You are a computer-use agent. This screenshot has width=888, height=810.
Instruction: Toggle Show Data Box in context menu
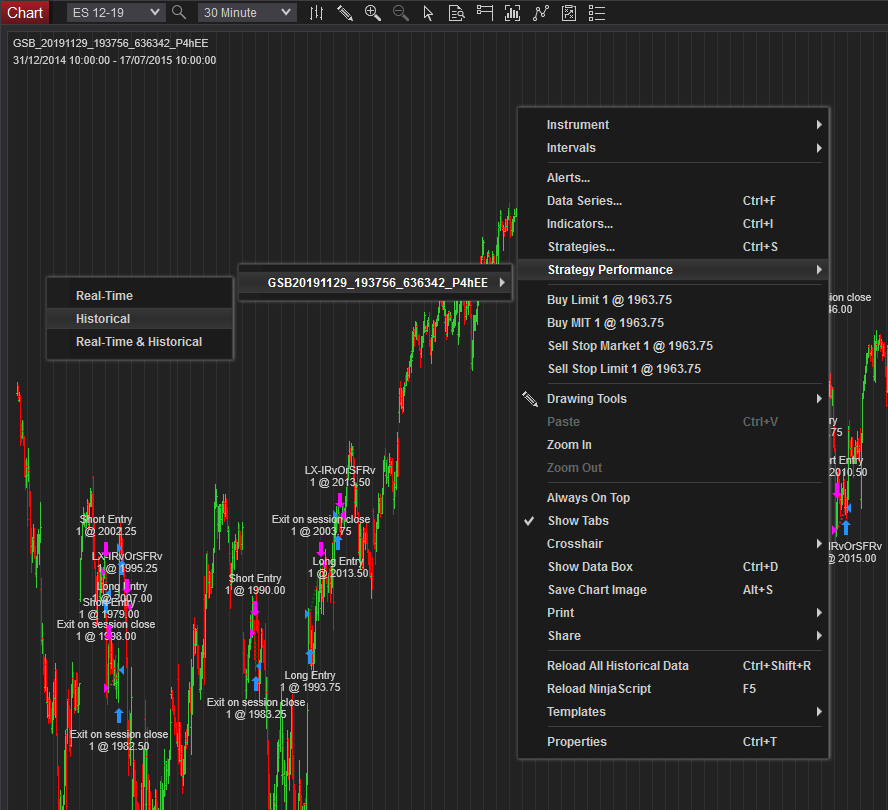(590, 567)
